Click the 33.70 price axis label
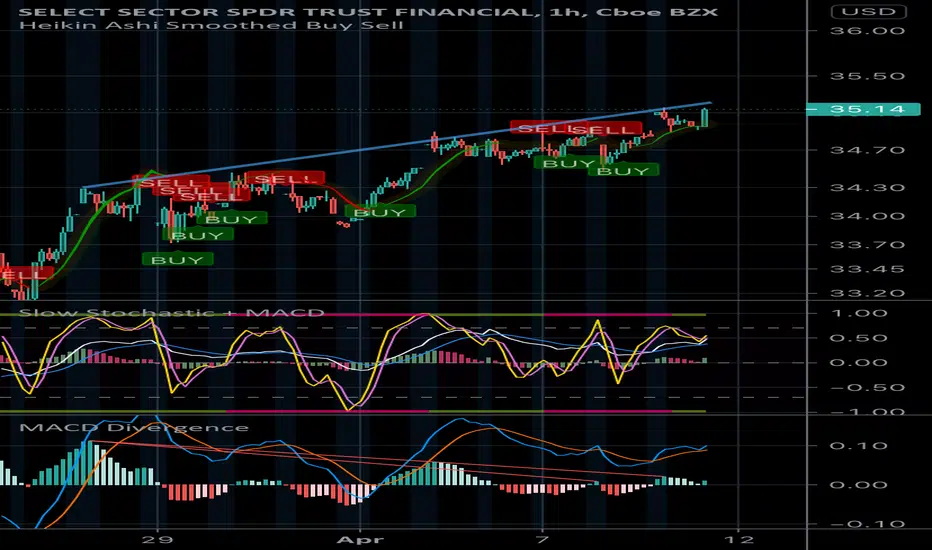 click(867, 244)
